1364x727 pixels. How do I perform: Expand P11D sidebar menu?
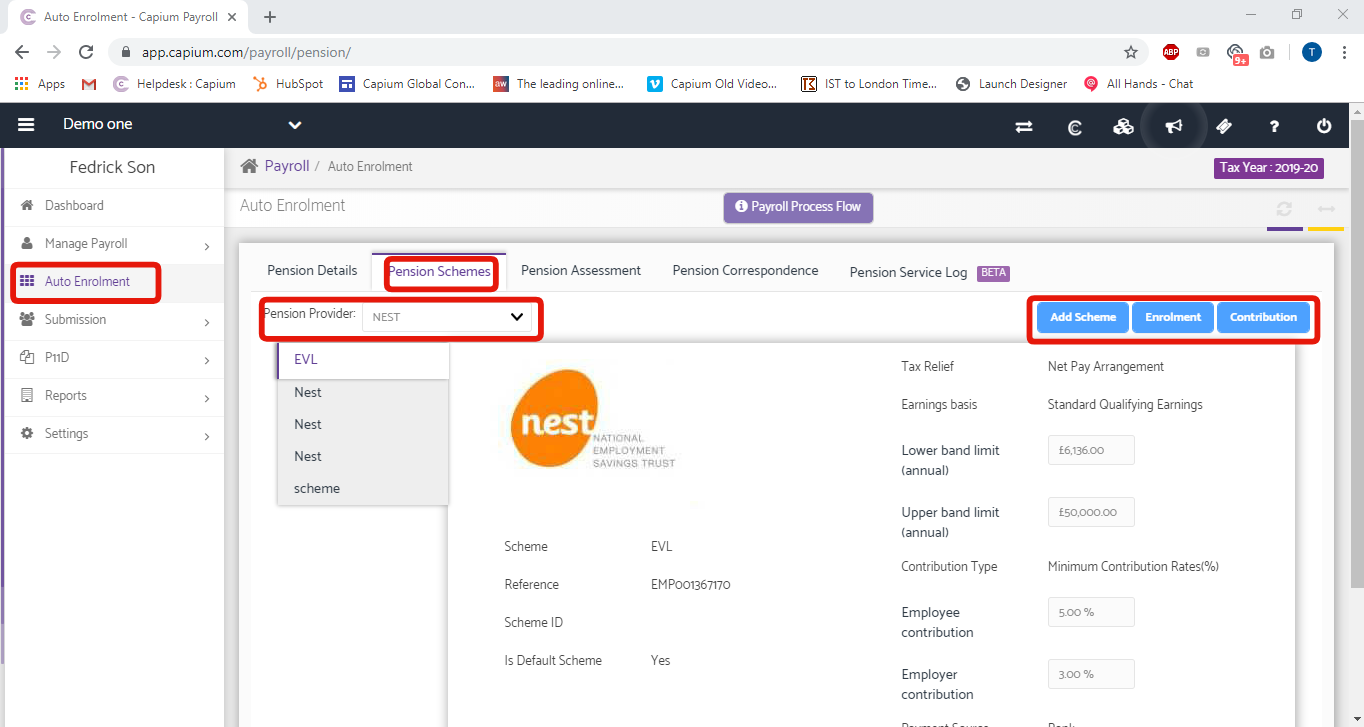pos(114,358)
